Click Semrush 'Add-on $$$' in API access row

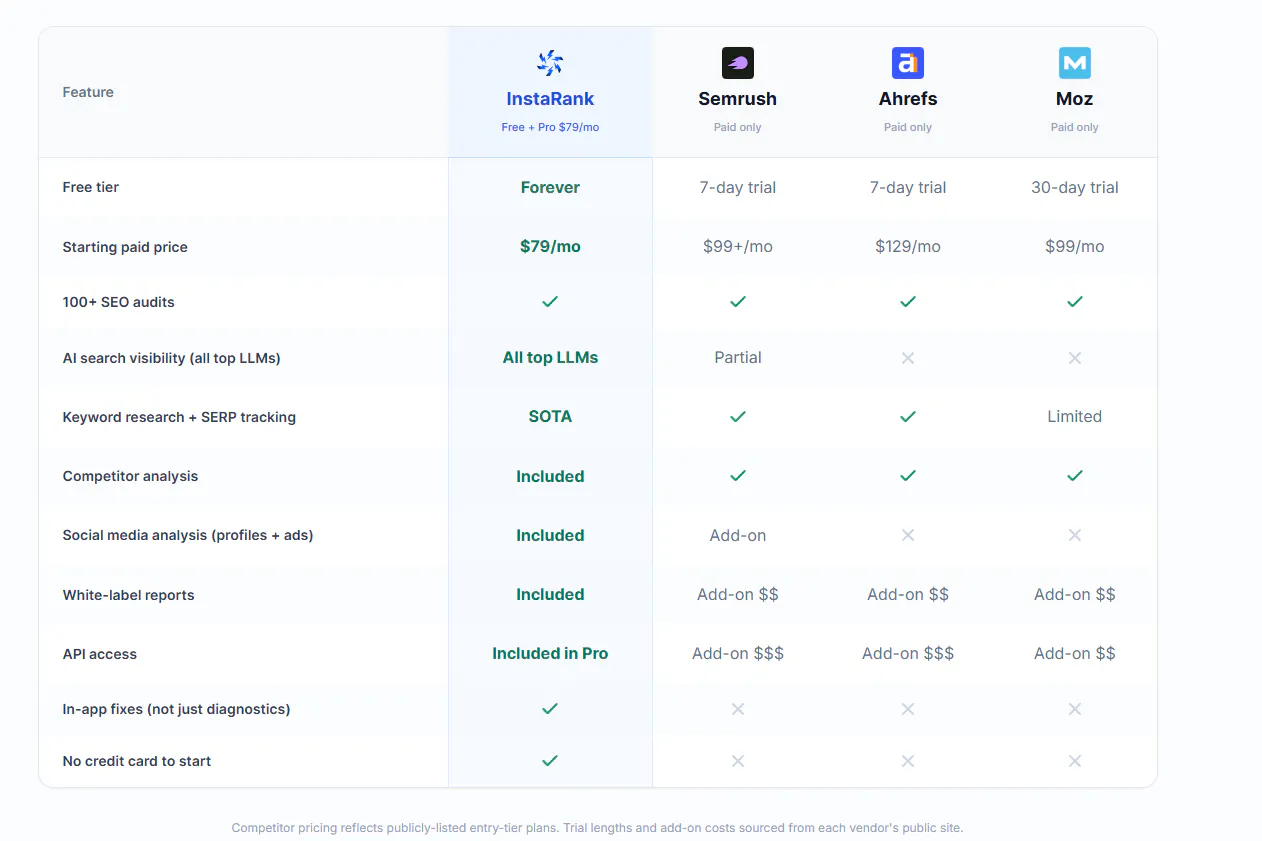click(x=738, y=653)
